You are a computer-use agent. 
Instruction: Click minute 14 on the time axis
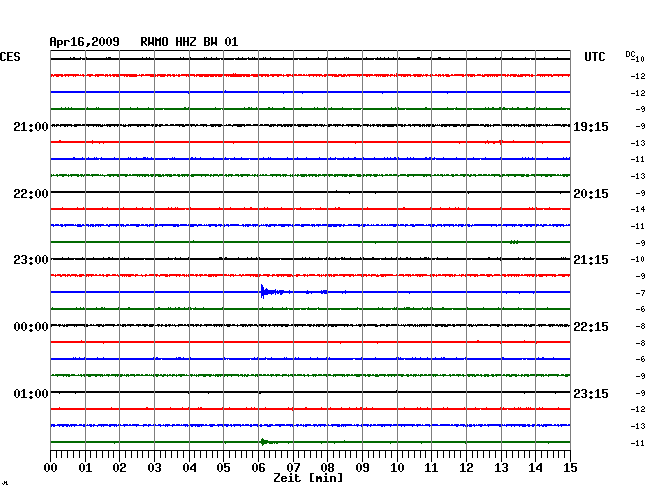pos(535,468)
